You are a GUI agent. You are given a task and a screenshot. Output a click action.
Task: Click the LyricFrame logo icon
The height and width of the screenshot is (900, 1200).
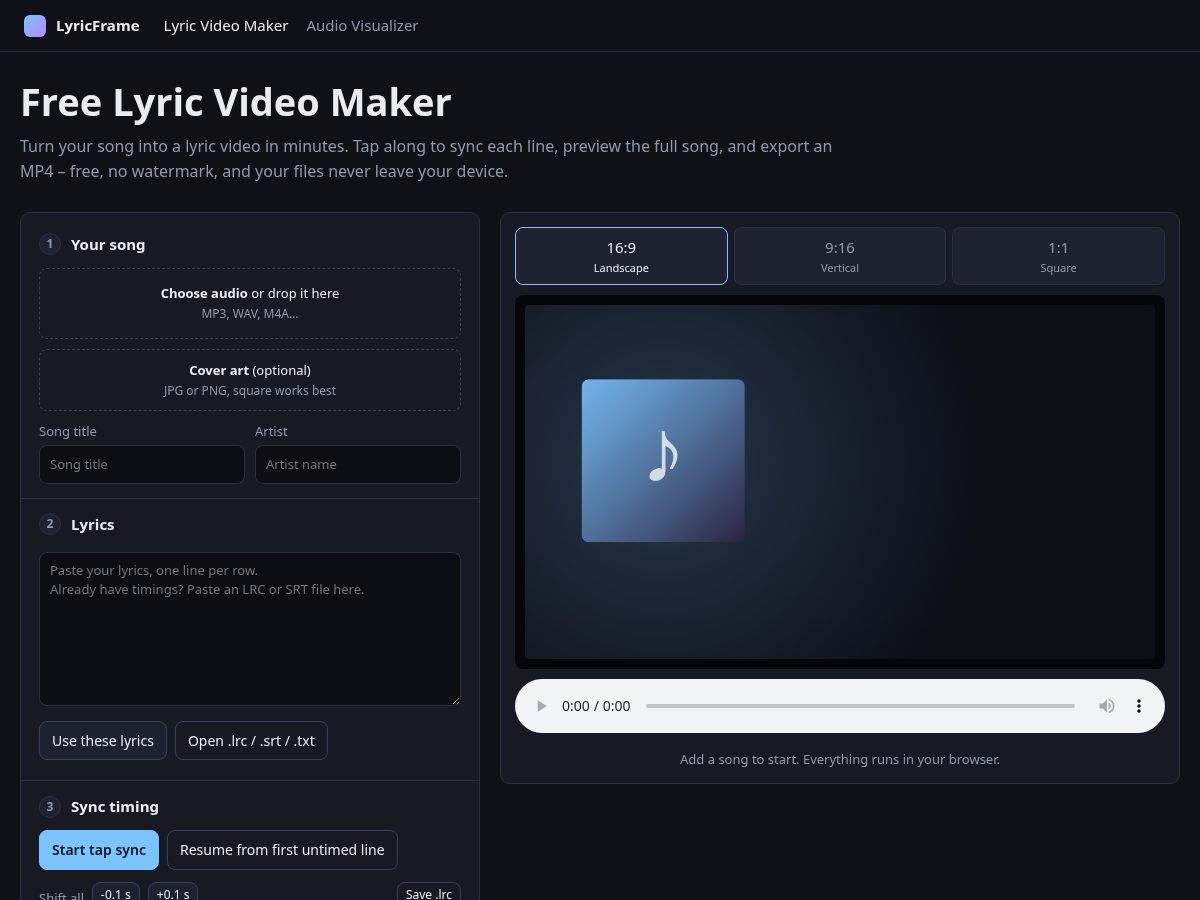35,26
